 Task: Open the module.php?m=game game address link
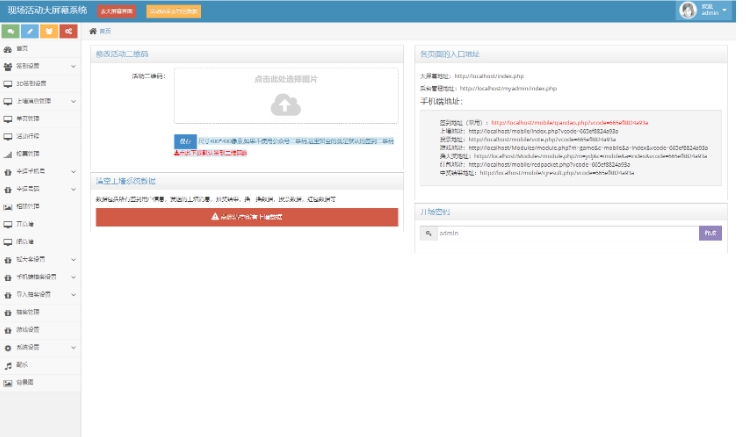point(588,148)
